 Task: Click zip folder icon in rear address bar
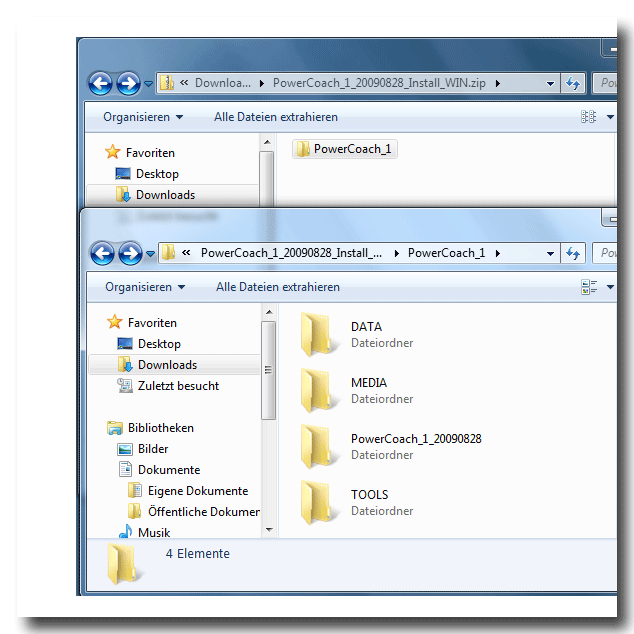click(167, 83)
